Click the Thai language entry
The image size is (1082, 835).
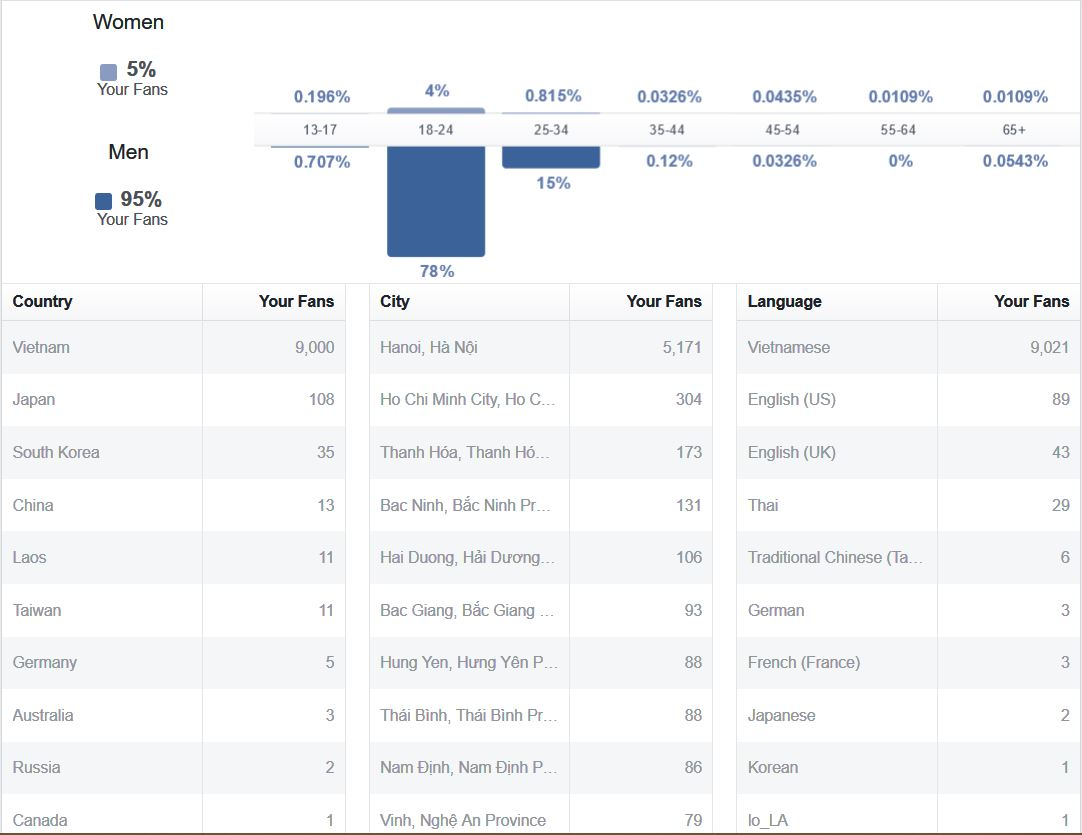point(763,505)
